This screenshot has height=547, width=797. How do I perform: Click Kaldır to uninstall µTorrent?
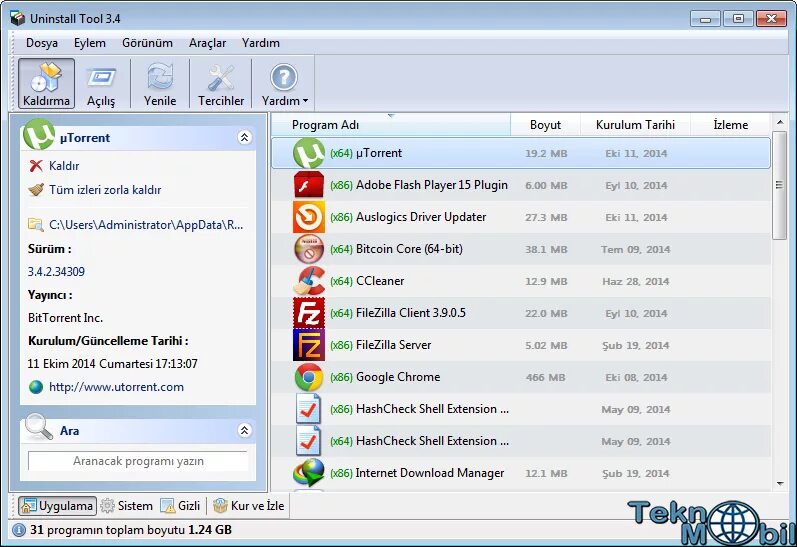tap(64, 166)
